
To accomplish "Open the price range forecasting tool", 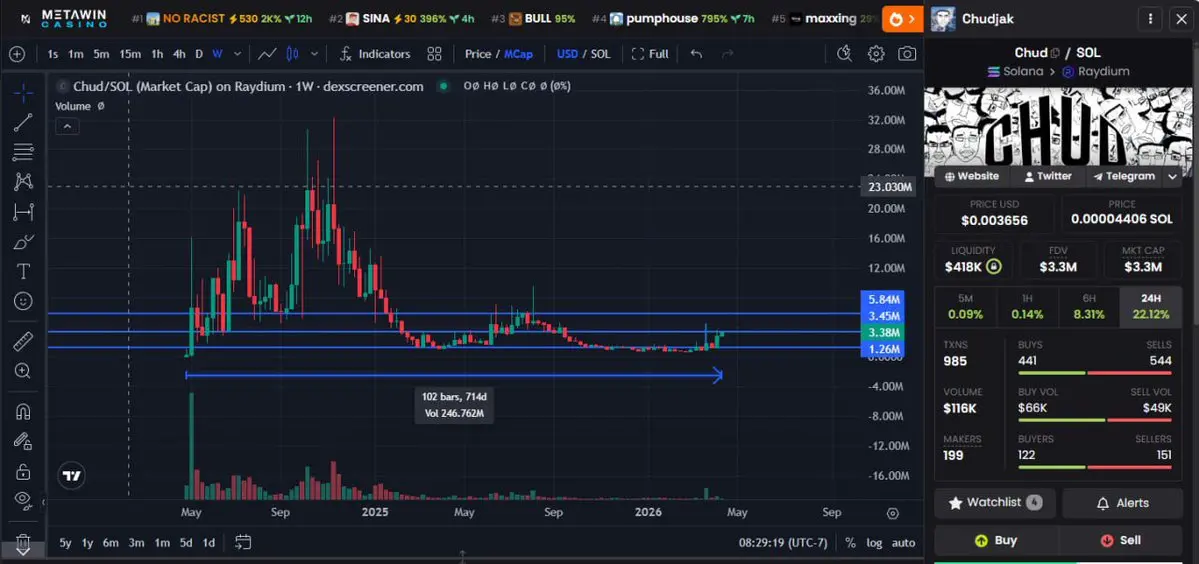I will click(23, 212).
